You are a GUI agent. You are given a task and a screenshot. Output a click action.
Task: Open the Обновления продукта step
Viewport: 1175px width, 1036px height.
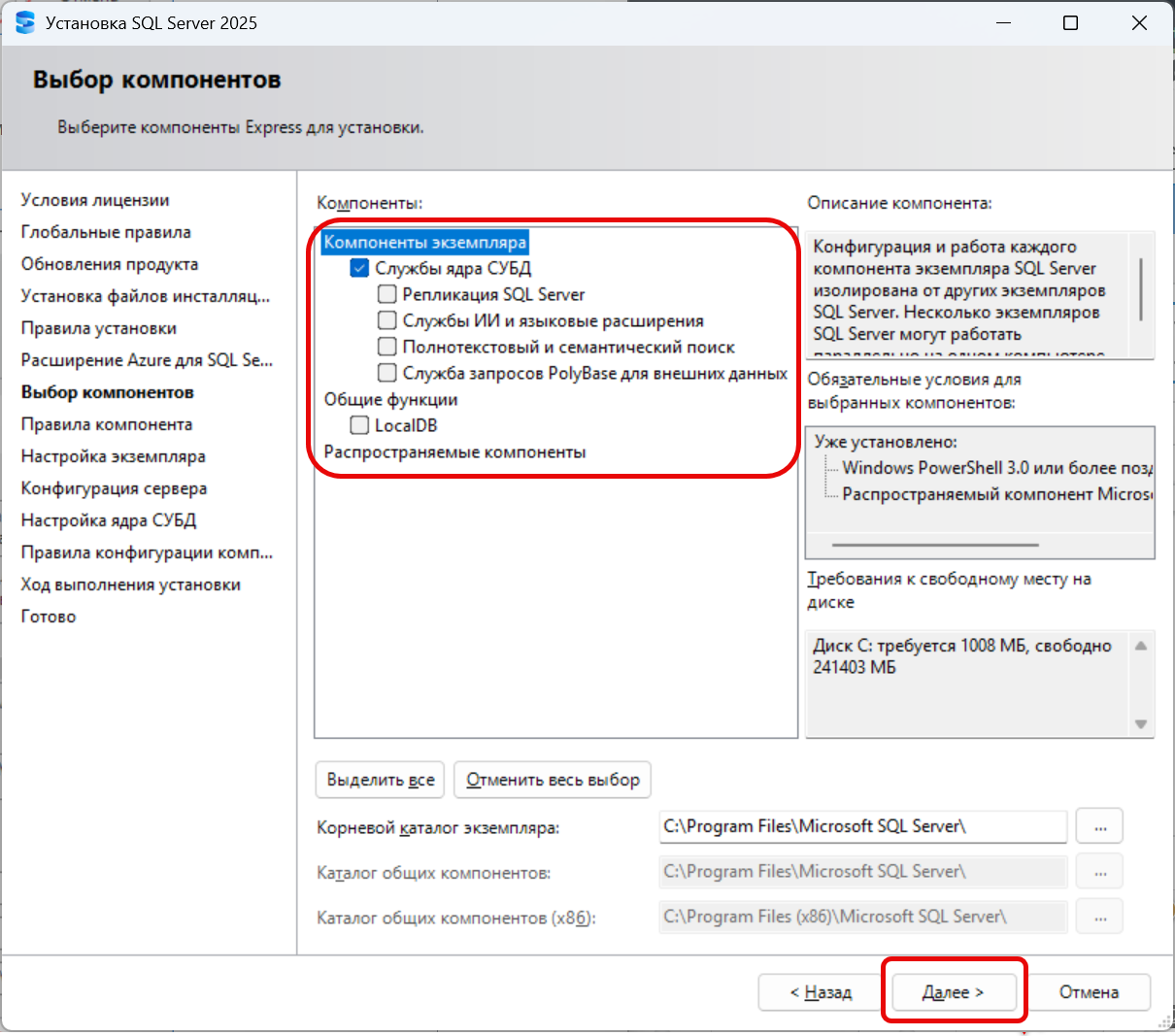point(110,264)
